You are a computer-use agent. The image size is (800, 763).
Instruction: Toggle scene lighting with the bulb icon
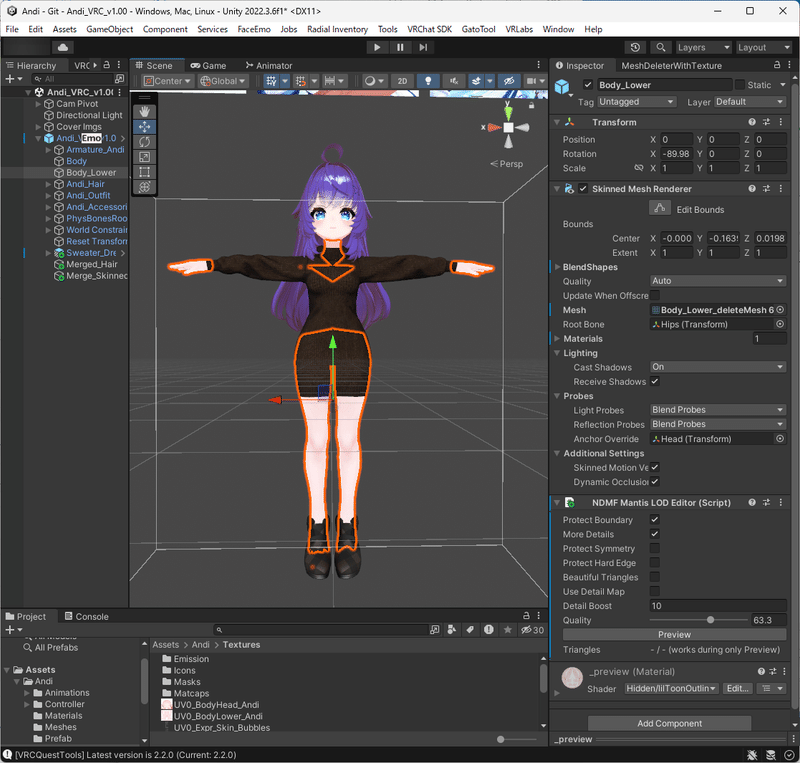pyautogui.click(x=428, y=80)
